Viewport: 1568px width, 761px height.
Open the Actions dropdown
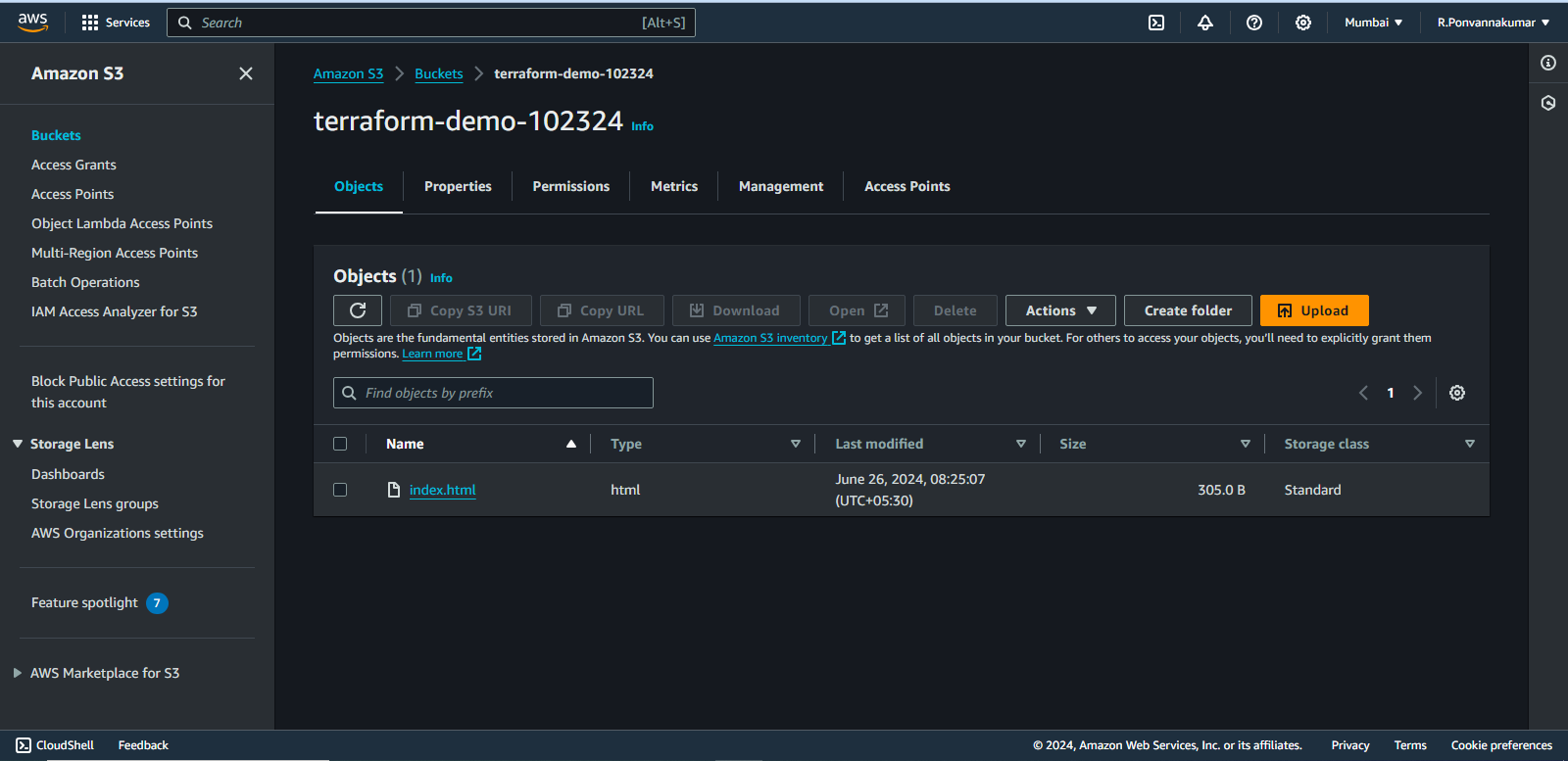(1060, 310)
